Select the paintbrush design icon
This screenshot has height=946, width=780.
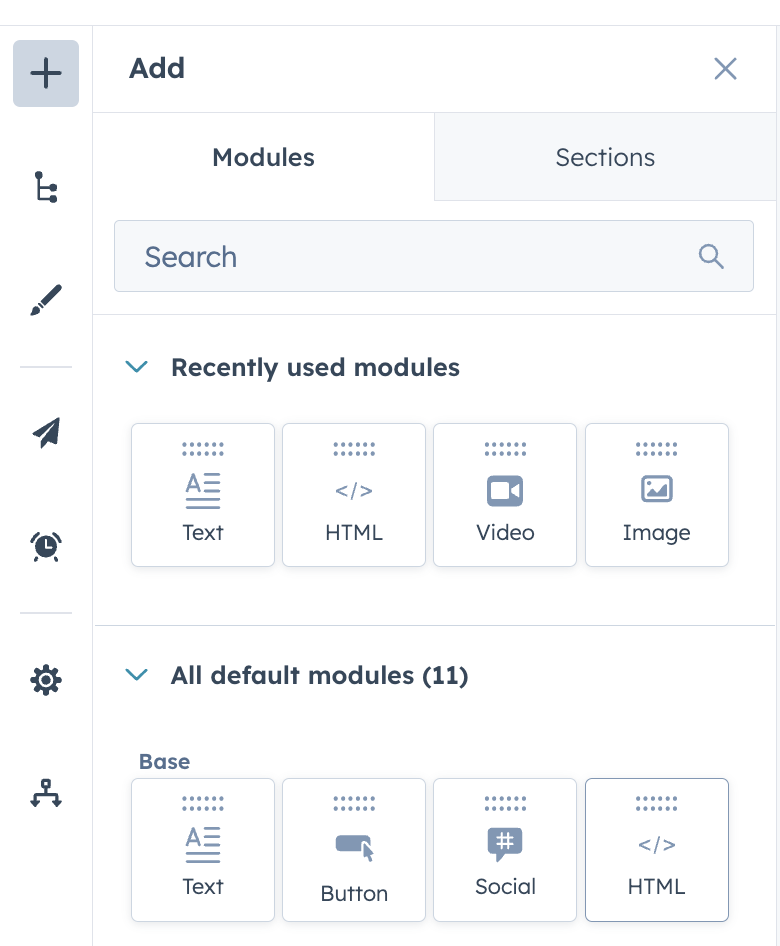pos(46,300)
